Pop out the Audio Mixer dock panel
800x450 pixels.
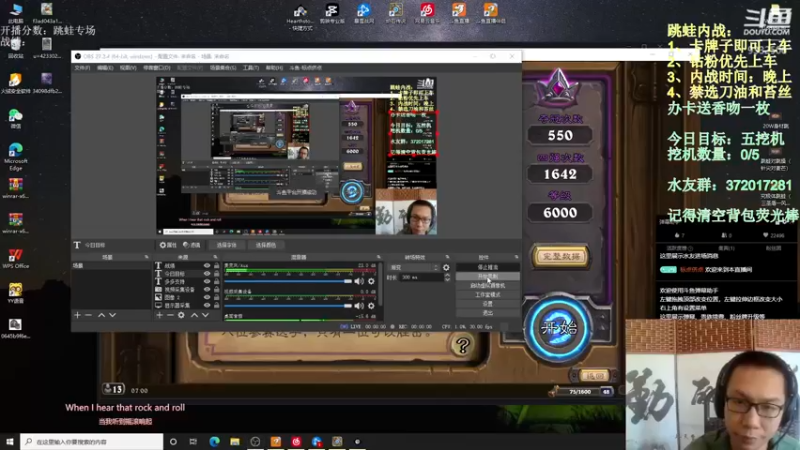click(x=379, y=257)
